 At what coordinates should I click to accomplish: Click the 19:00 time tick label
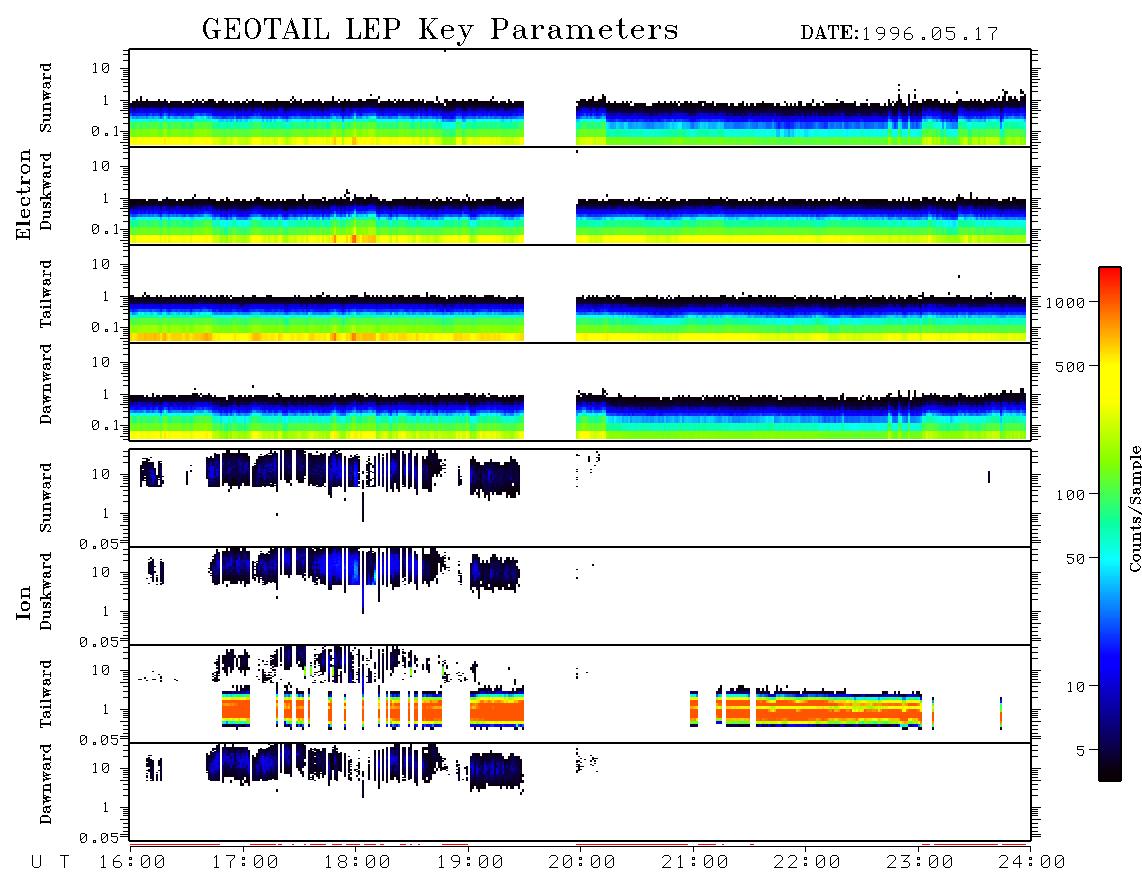[x=470, y=863]
